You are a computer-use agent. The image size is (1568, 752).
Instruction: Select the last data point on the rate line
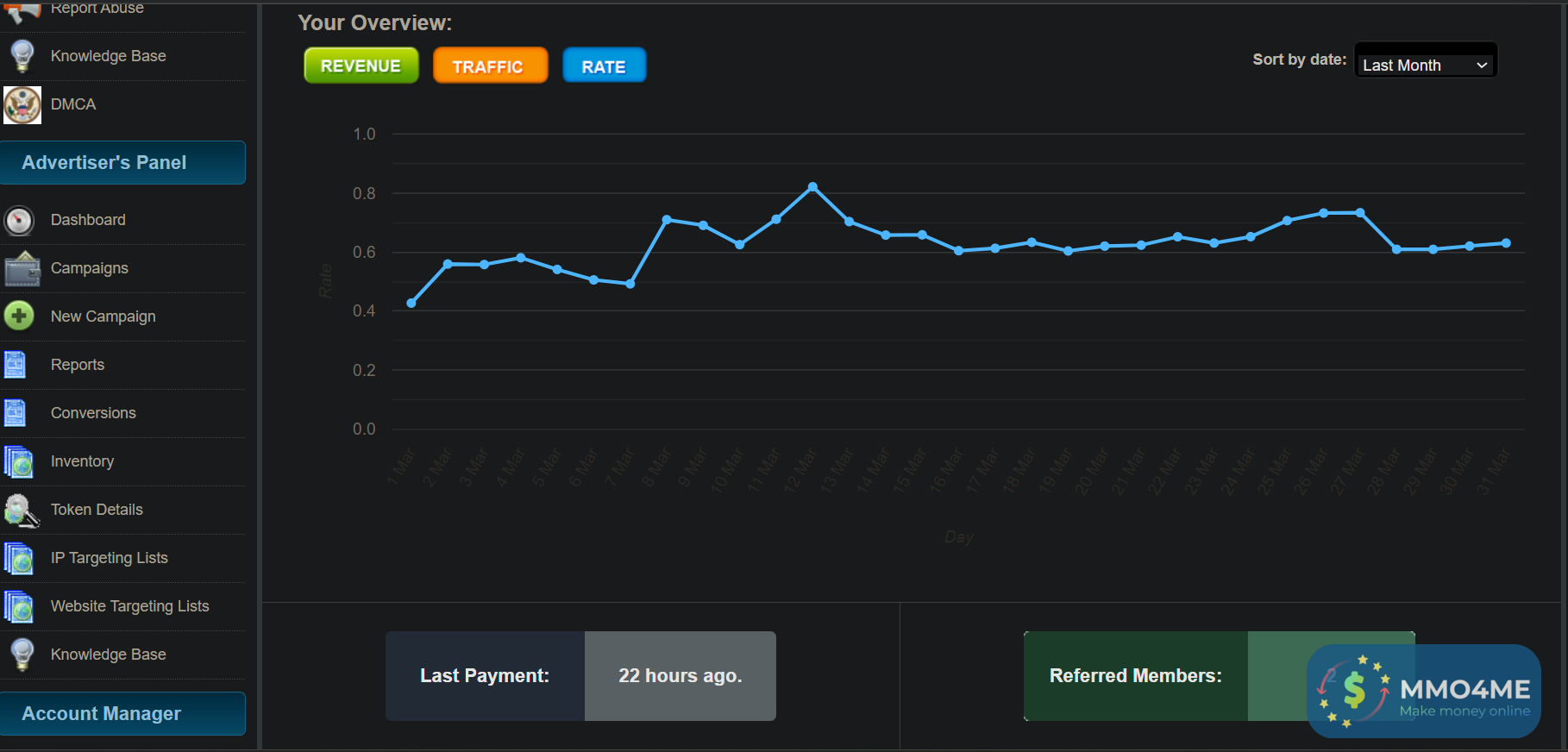tap(1506, 243)
